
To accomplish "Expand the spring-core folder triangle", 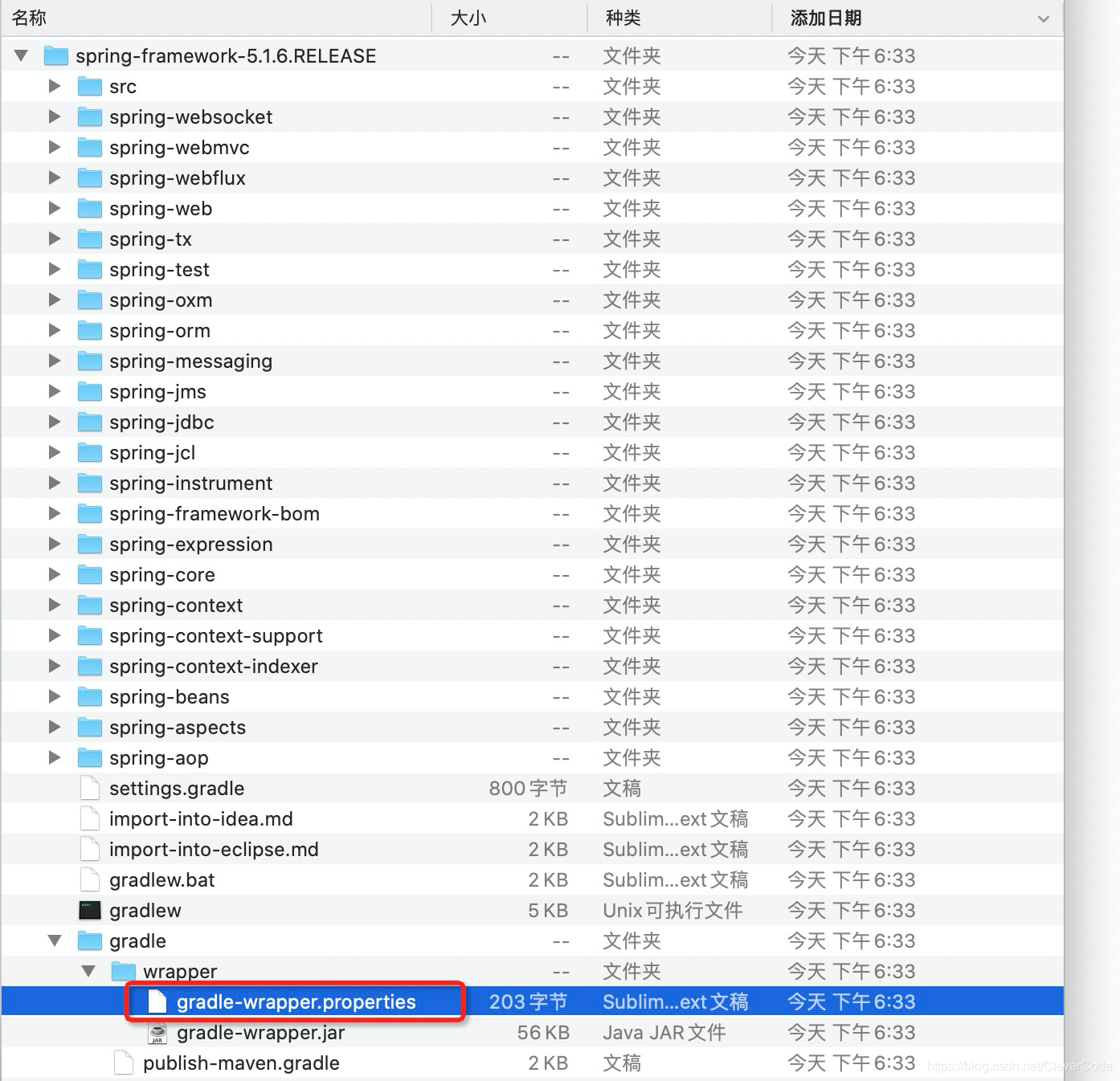I will point(55,574).
